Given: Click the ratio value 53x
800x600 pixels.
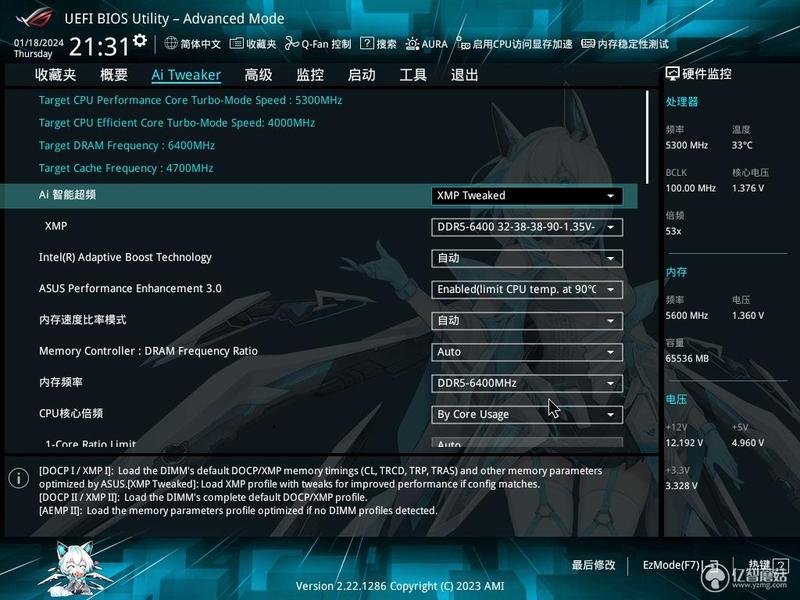Looking at the screenshot, I should click(x=673, y=231).
